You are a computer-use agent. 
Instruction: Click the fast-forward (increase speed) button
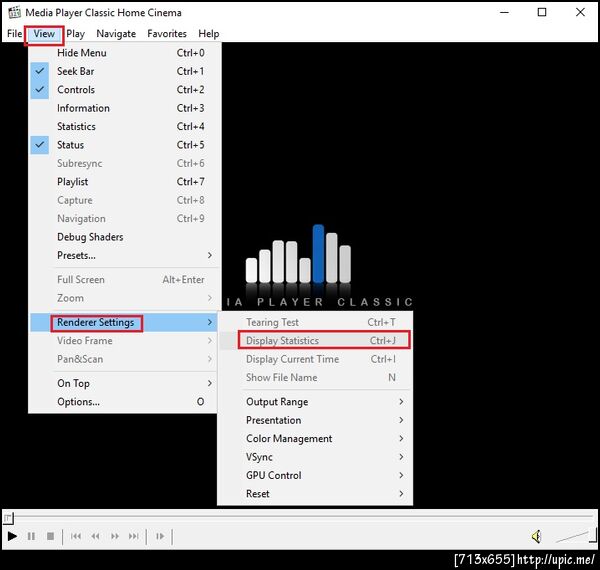pos(114,536)
